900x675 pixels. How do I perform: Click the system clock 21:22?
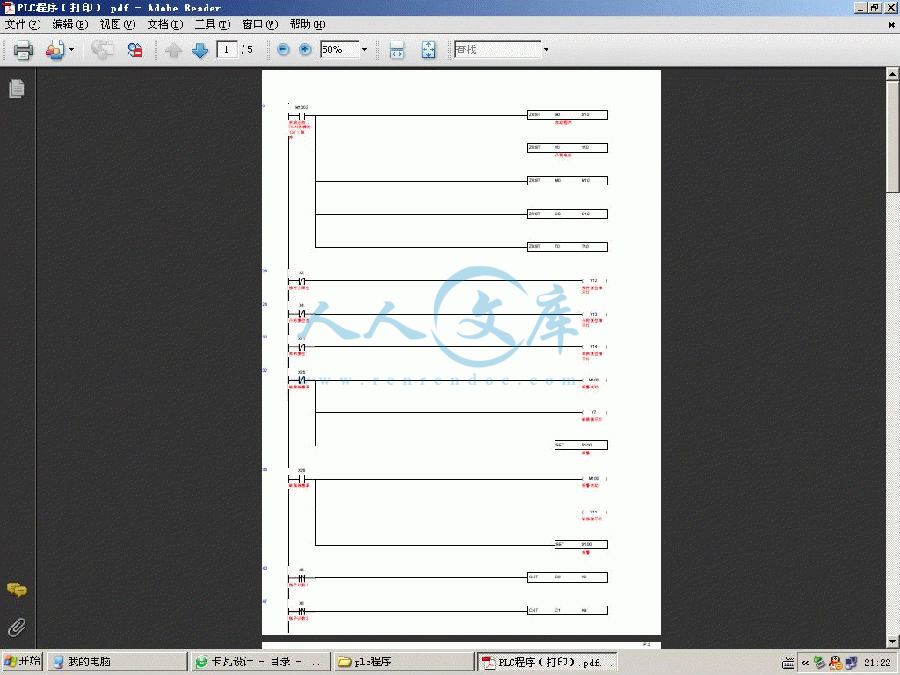pyautogui.click(x=877, y=662)
